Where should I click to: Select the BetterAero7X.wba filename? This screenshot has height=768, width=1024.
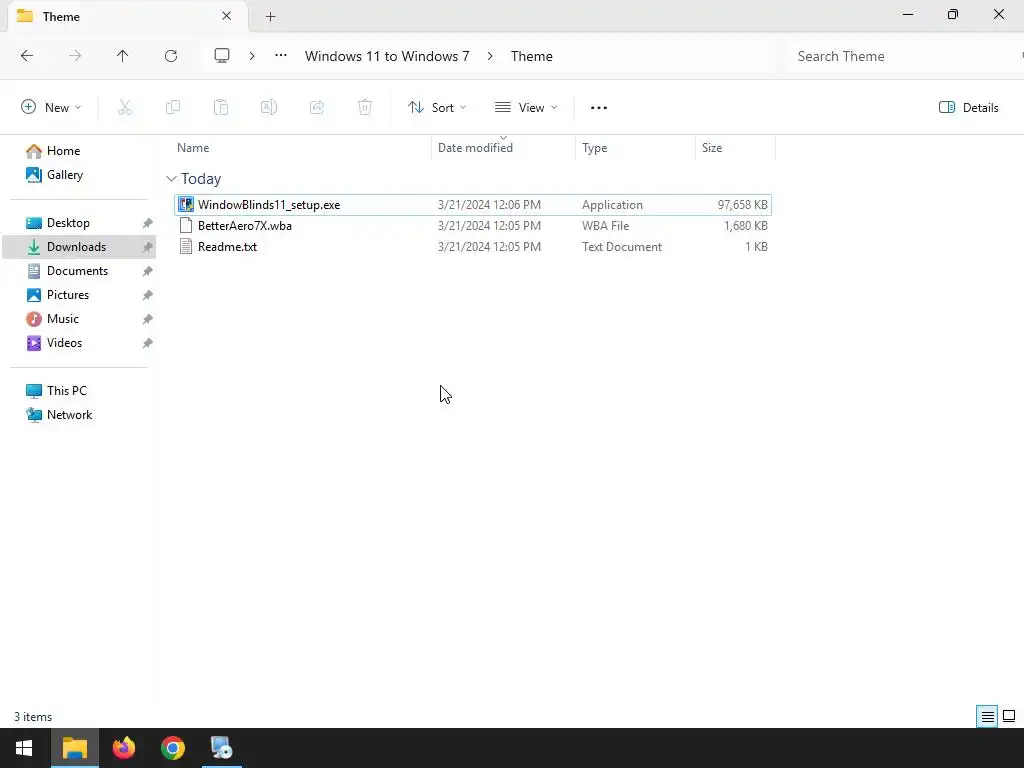coord(245,226)
